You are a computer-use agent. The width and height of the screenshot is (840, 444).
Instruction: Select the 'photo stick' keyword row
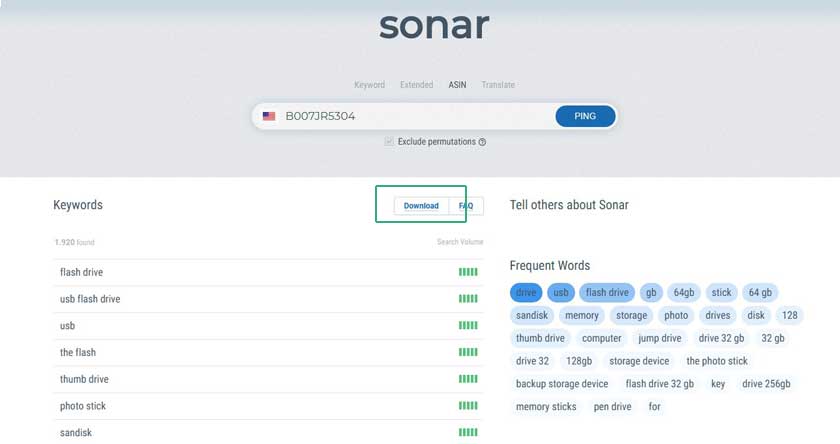tap(268, 406)
